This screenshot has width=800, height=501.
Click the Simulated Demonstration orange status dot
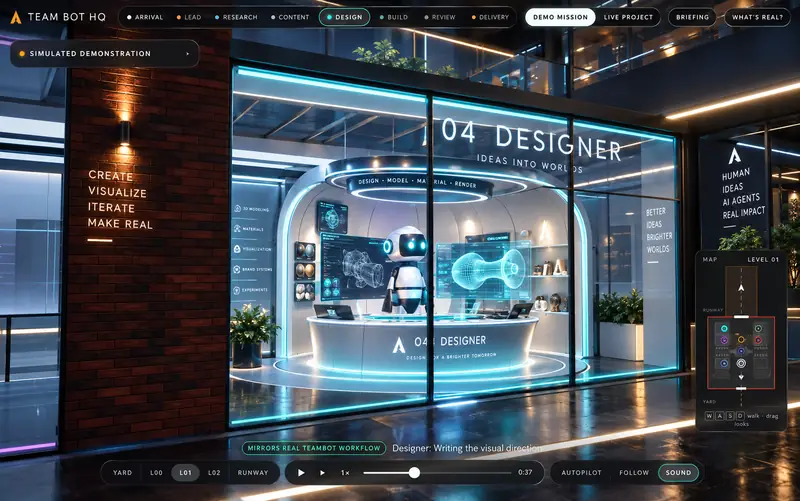pyautogui.click(x=22, y=54)
